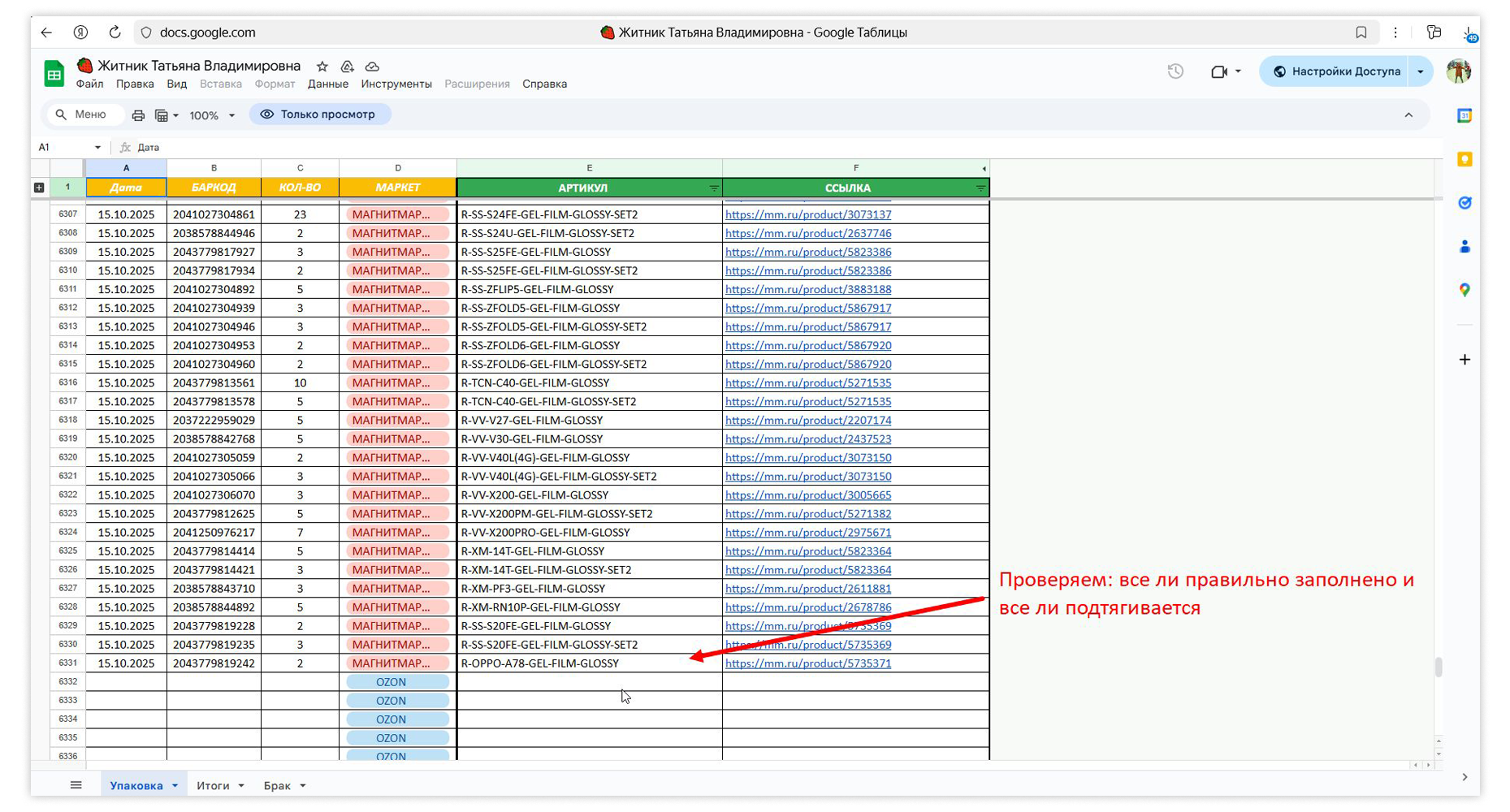Open Google Keep side panel icon
Image resolution: width=1510 pixels, height=812 pixels.
coord(1465,159)
